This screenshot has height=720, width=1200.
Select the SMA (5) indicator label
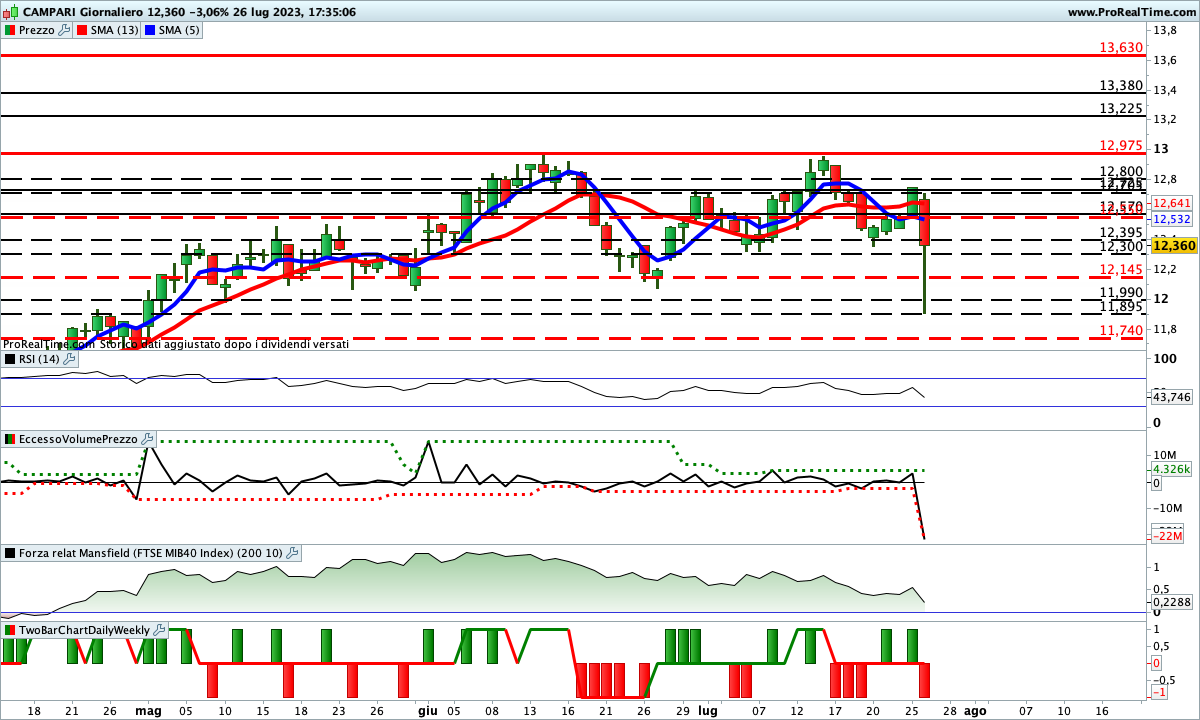click(x=179, y=30)
